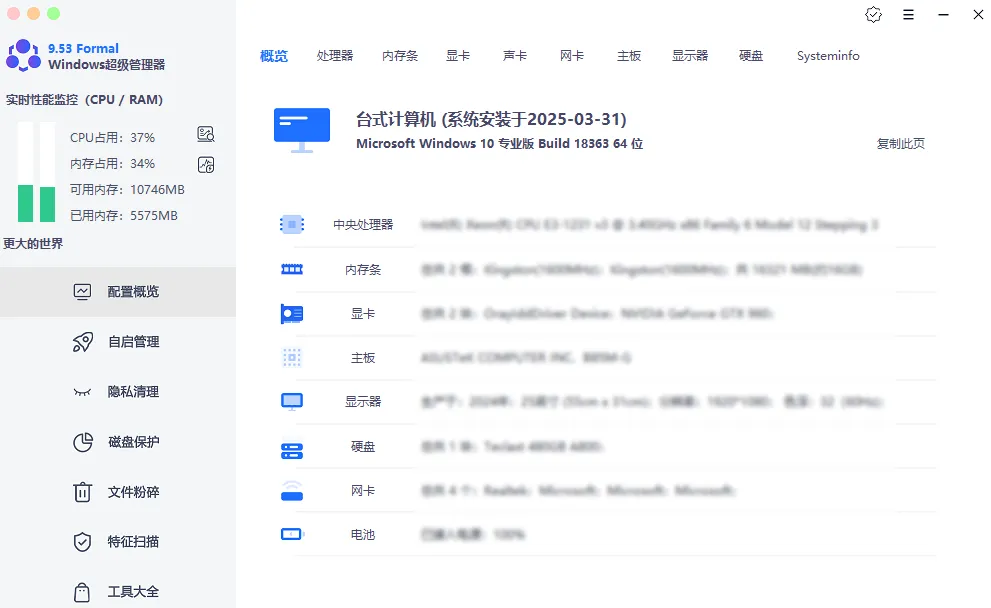Image resolution: width=991 pixels, height=608 pixels.
Task: Click the motherboard icon for 主板
Action: 292,358
